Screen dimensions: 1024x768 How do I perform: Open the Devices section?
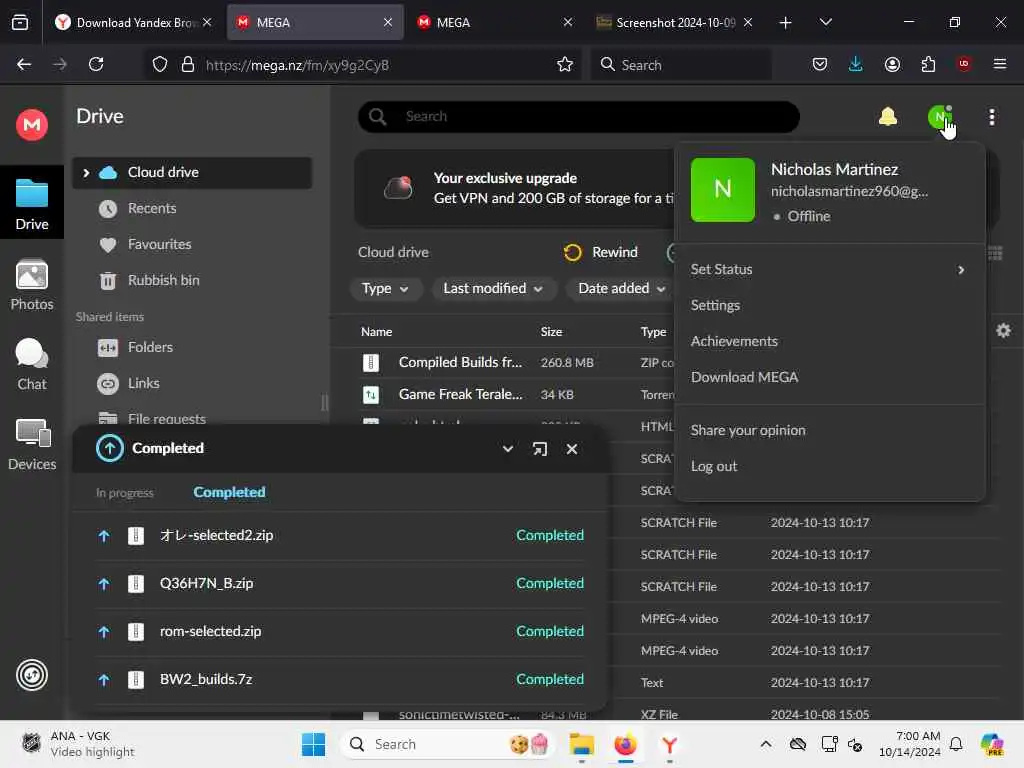[x=31, y=445]
